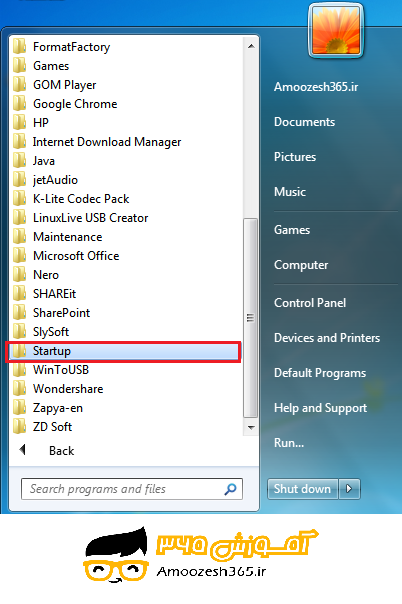Click the Back arrow icon
The height and width of the screenshot is (604, 402).
click(x=23, y=450)
